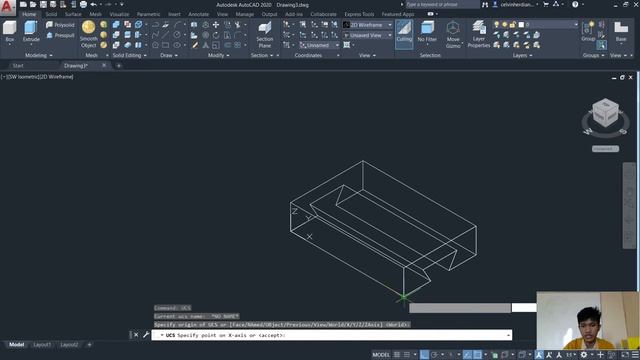Add a new layout with plus button
Image resolution: width=640 pixels, height=360 pixels.
tap(89, 345)
